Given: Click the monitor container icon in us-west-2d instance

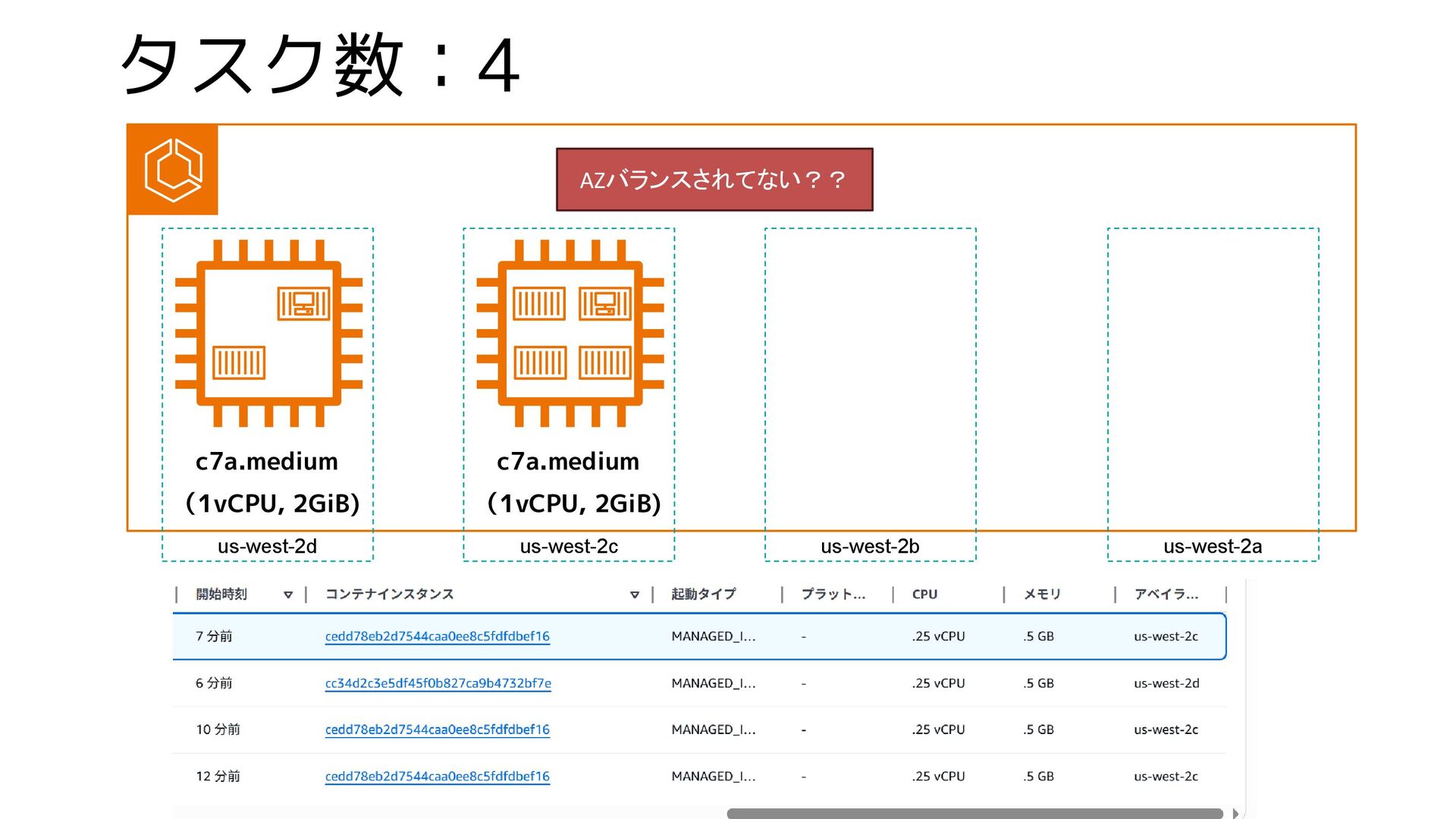Looking at the screenshot, I should (303, 304).
